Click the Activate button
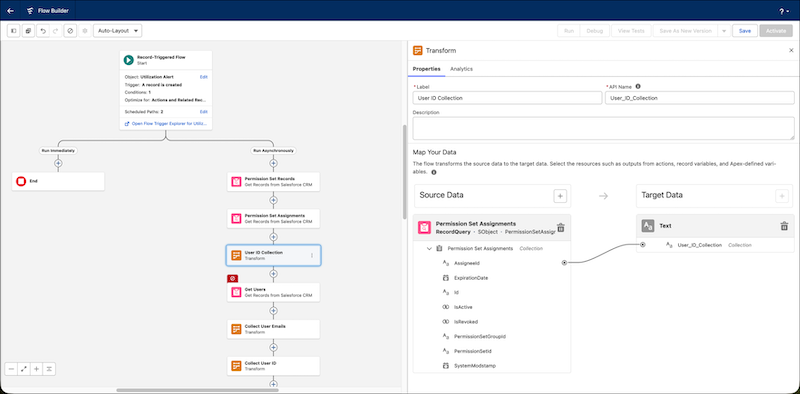This screenshot has height=394, width=800. coord(776,31)
